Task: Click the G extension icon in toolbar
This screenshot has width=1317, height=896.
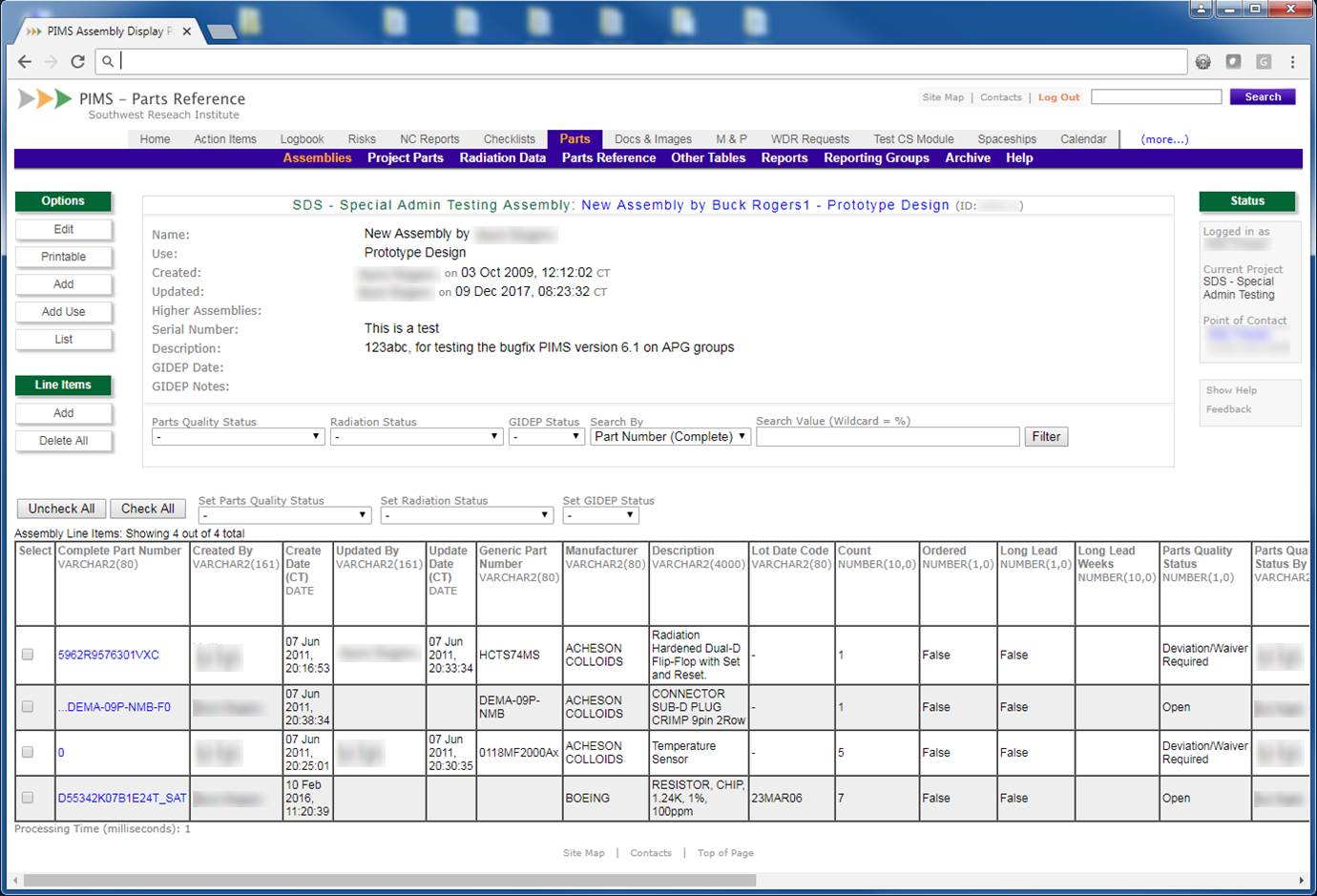Action: [1263, 62]
